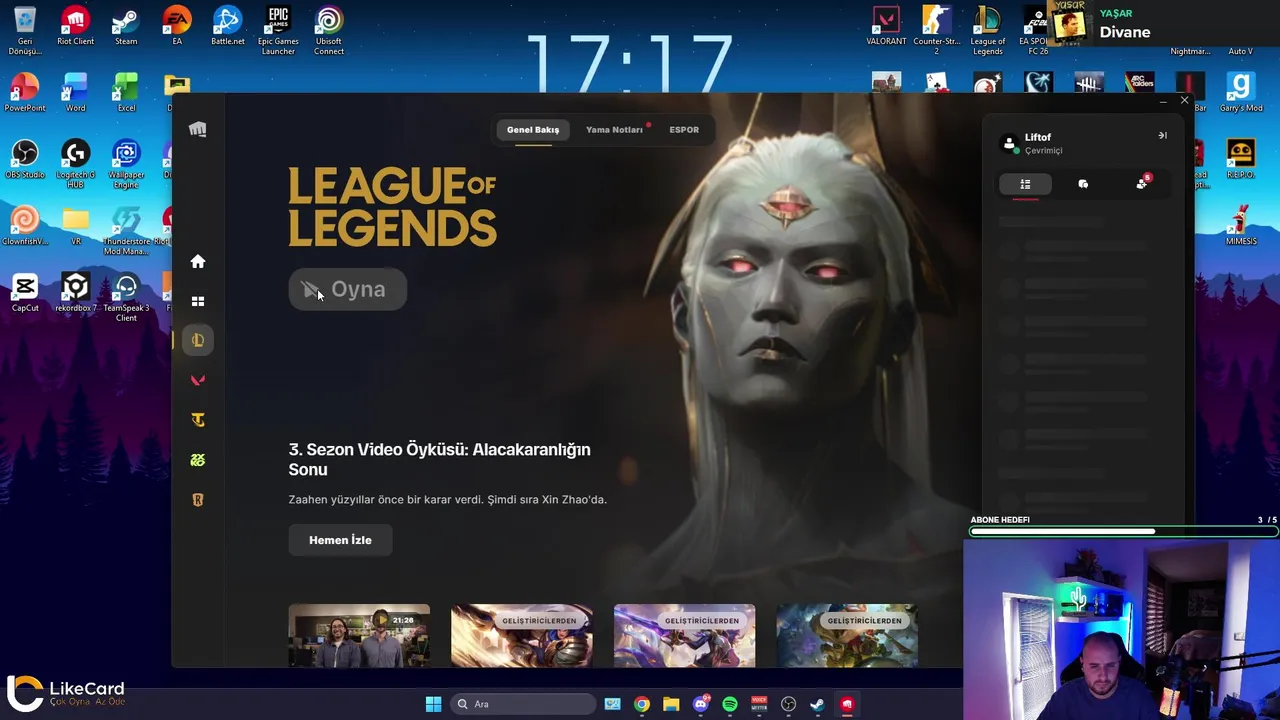This screenshot has width=1280, height=720.
Task: Select the green 2XKO icon in the sidebar
Action: 198,460
